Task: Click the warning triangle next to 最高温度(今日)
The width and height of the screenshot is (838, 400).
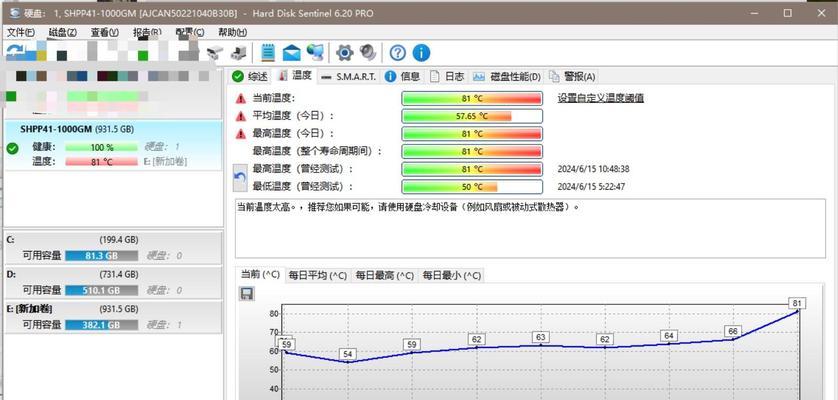Action: 241,134
